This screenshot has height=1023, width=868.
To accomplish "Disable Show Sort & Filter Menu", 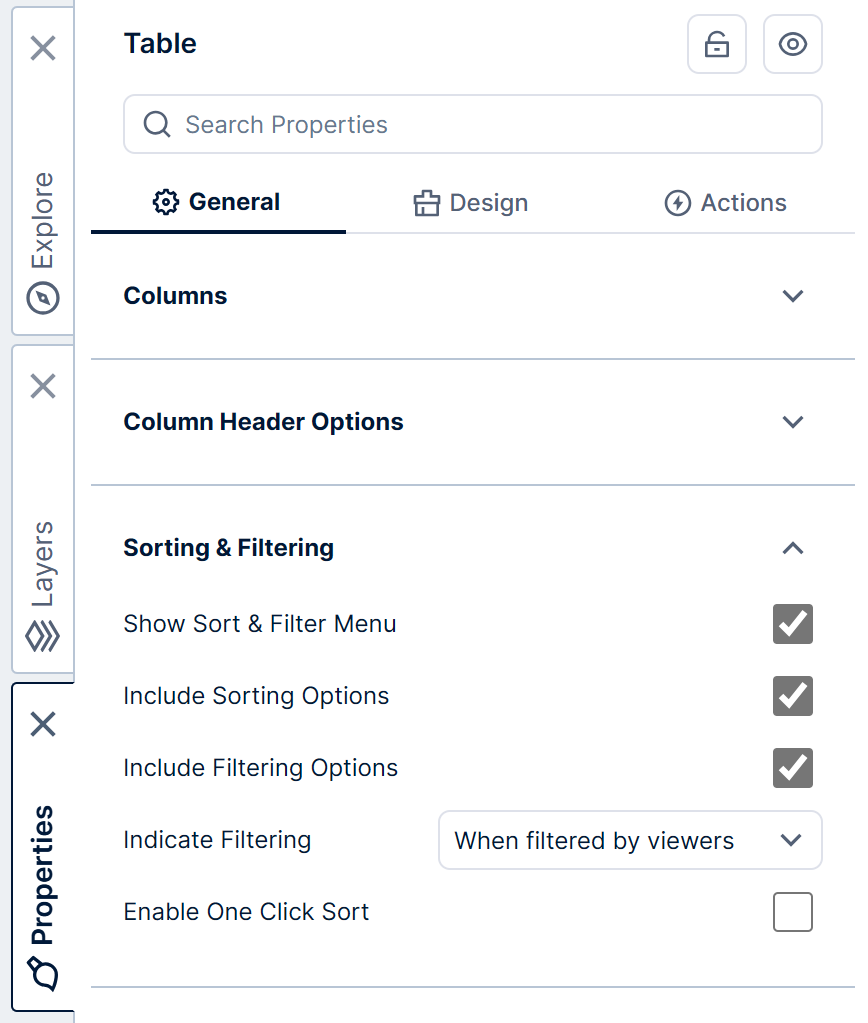I will click(792, 624).
